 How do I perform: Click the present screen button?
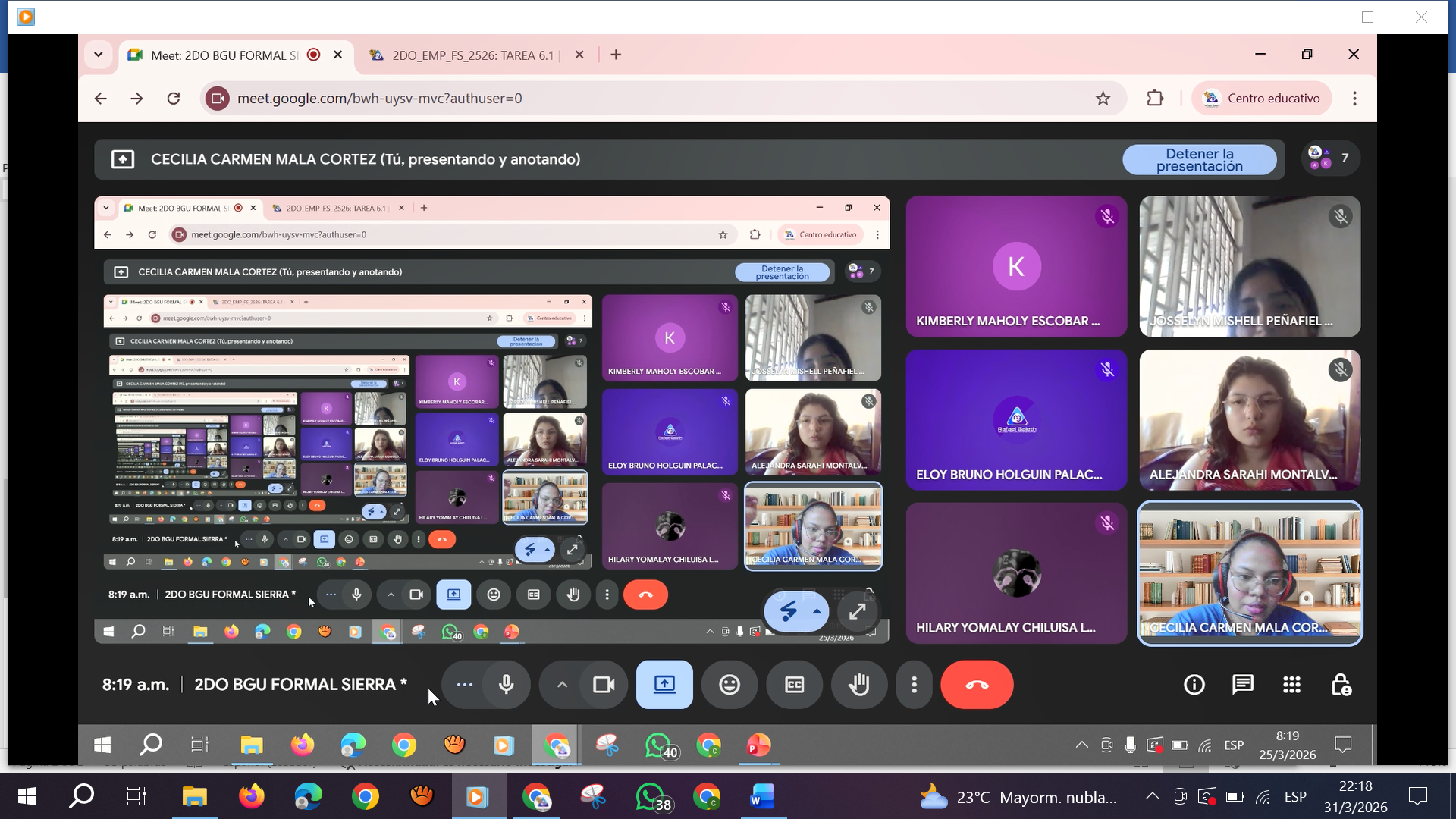(x=664, y=685)
